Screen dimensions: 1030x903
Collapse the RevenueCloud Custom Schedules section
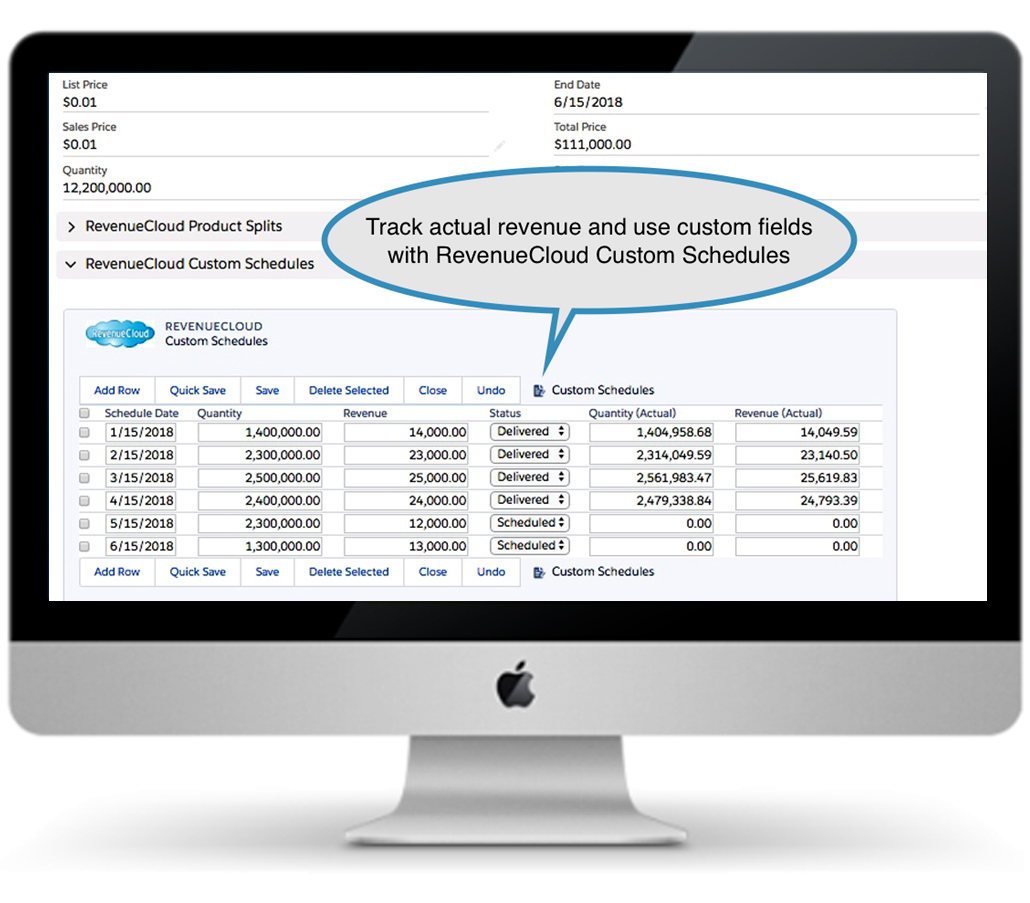tap(70, 264)
